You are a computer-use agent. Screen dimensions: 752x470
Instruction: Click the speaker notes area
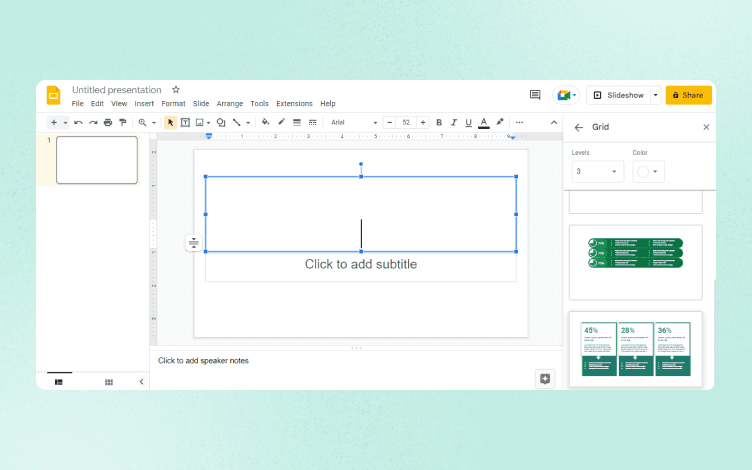tap(355, 361)
